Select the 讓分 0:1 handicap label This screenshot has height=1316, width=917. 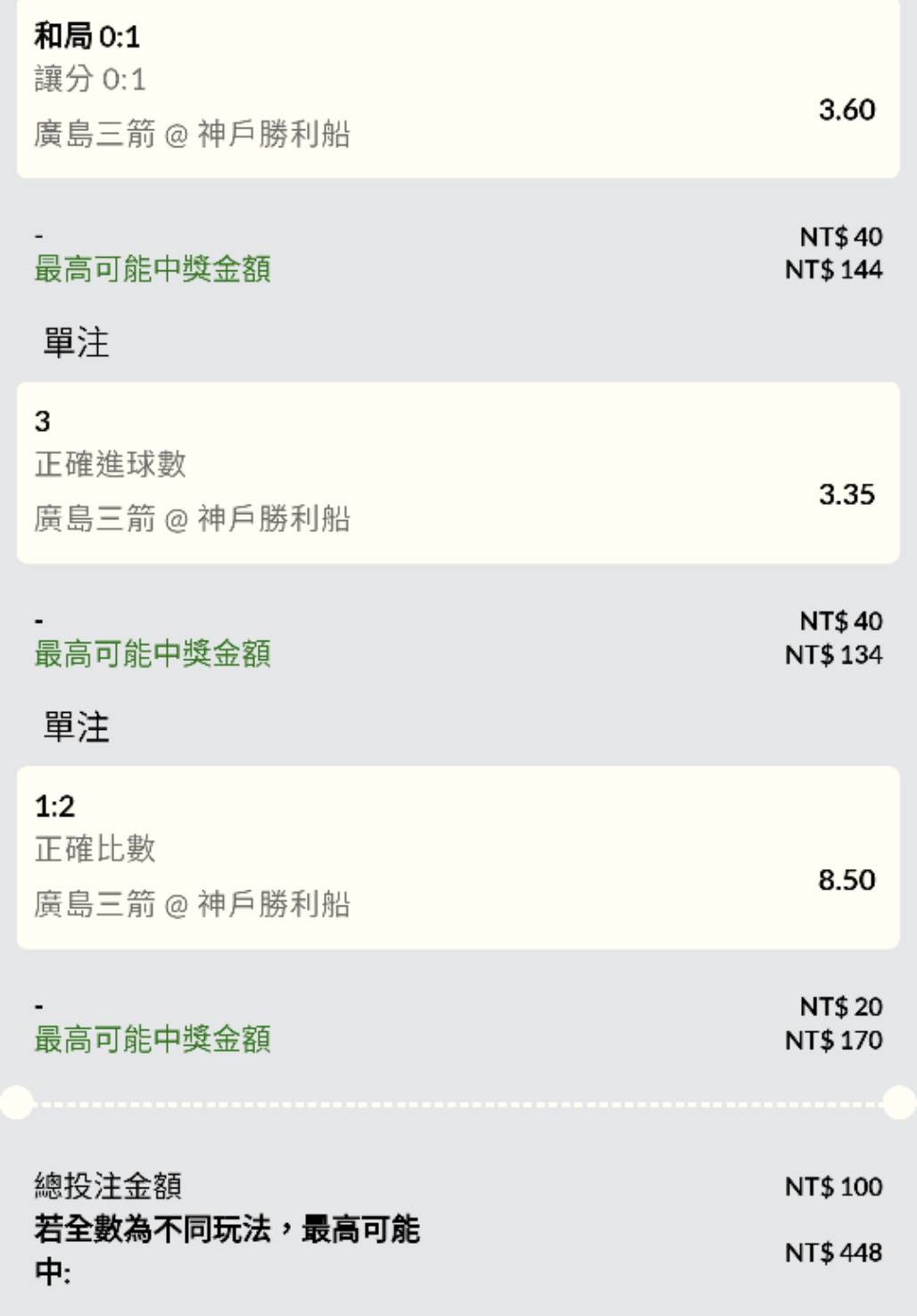(89, 79)
